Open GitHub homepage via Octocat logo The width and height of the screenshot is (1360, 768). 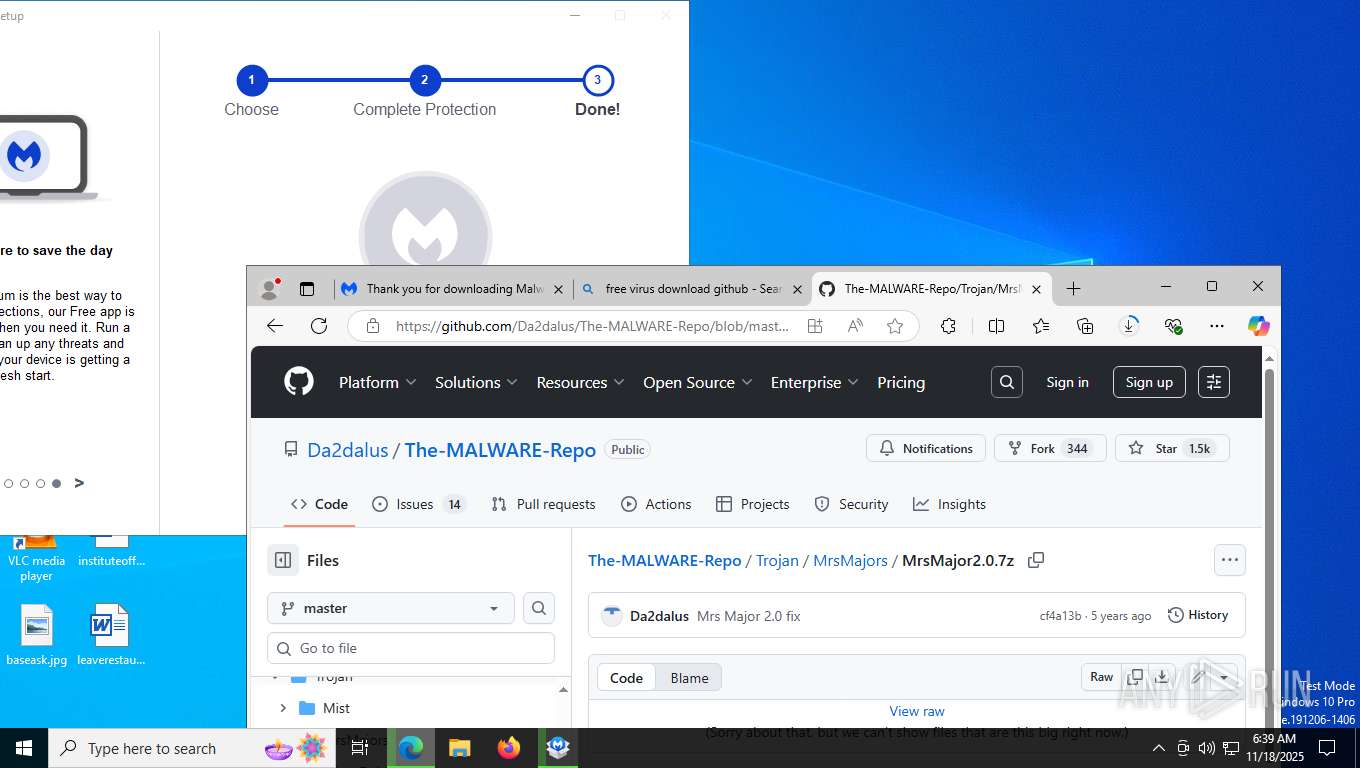[x=298, y=382]
